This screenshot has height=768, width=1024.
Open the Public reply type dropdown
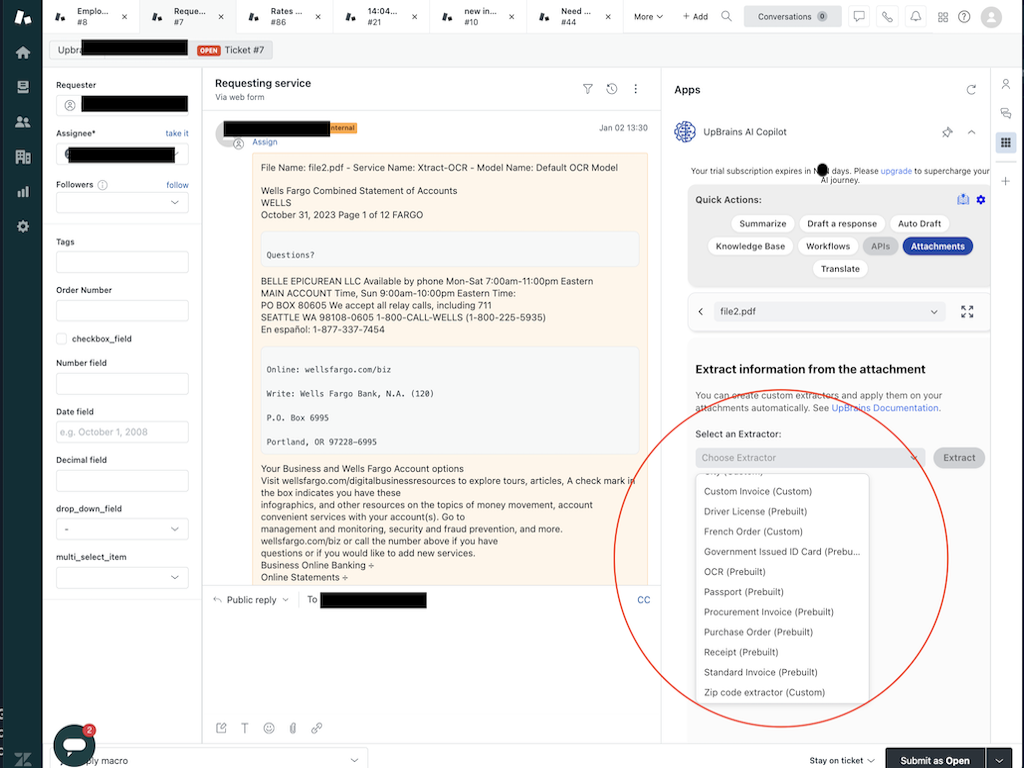(251, 600)
